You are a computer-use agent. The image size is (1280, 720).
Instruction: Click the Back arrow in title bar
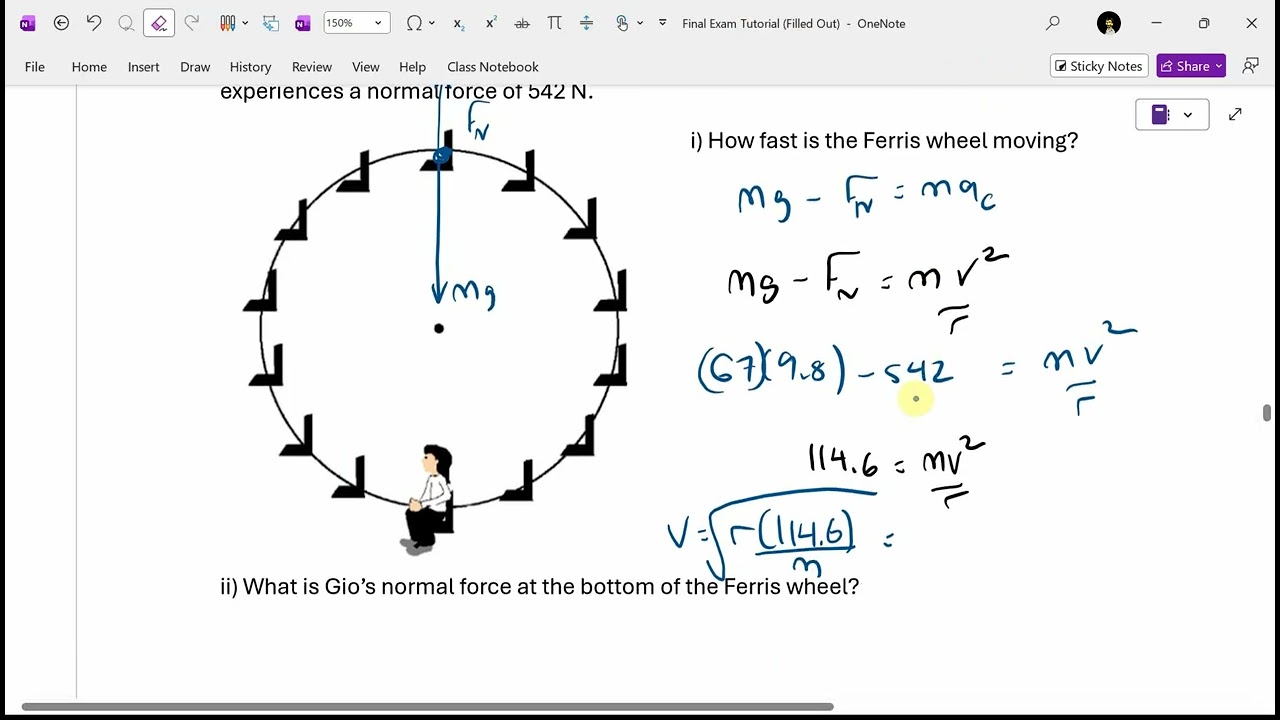point(61,23)
